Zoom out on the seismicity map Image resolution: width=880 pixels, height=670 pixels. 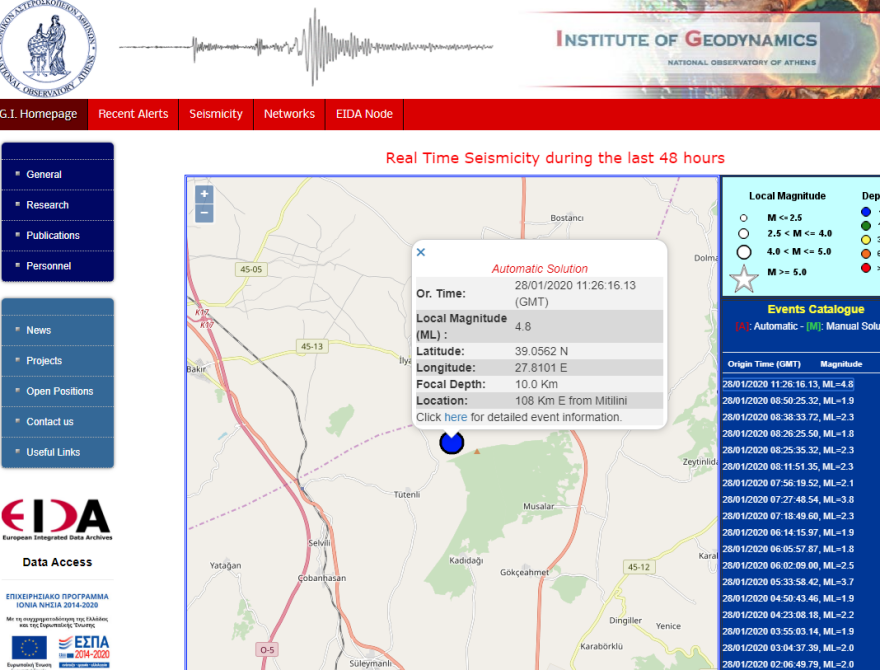pos(205,213)
